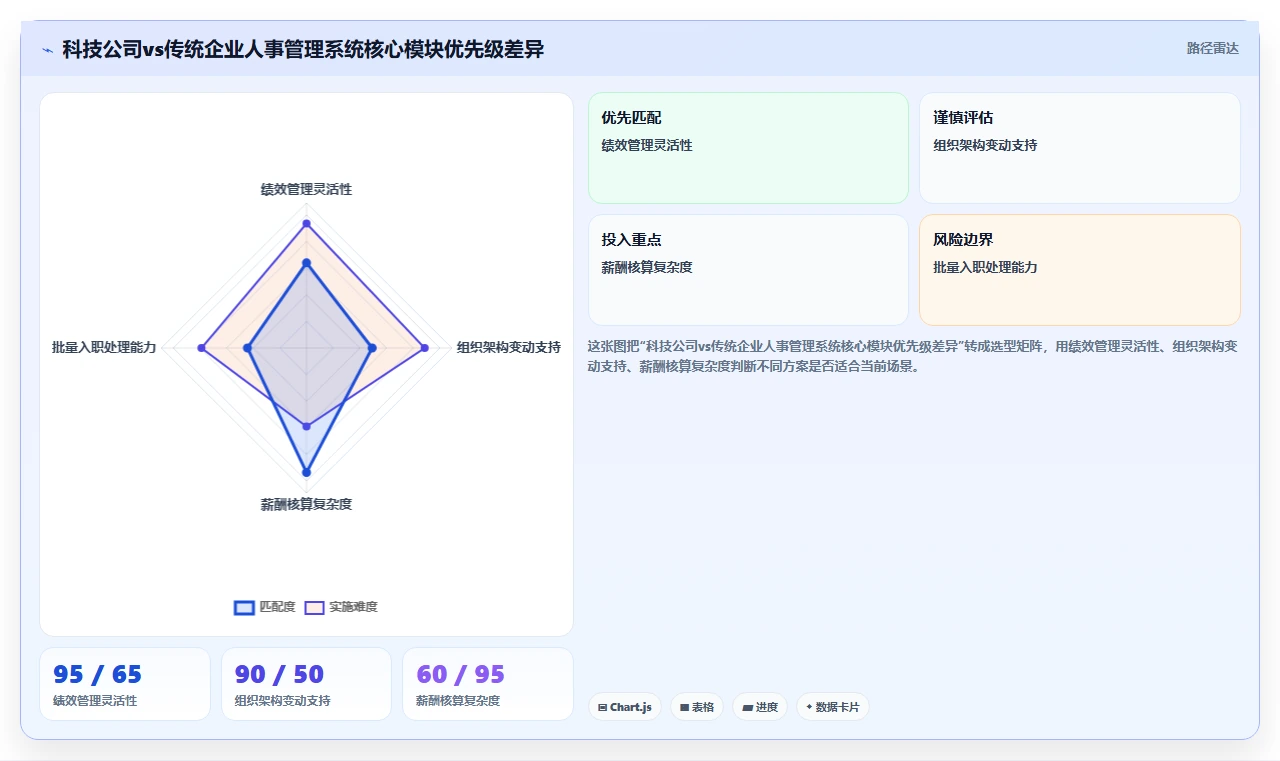
Task: Click the Chart.js tag pill
Action: (x=625, y=707)
